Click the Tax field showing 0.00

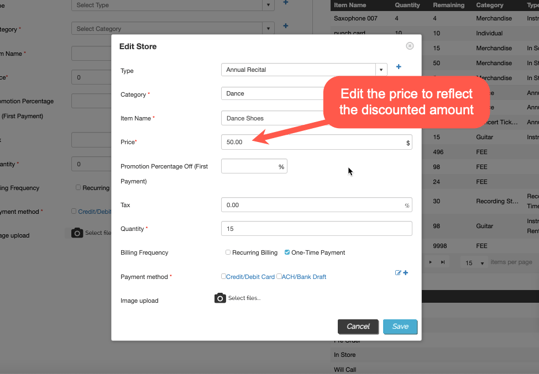tap(317, 205)
